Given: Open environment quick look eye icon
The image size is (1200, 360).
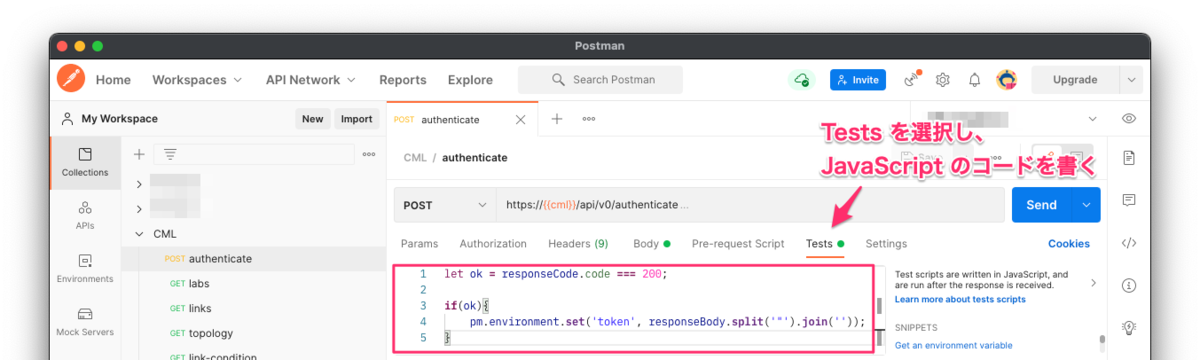Looking at the screenshot, I should click(1129, 118).
